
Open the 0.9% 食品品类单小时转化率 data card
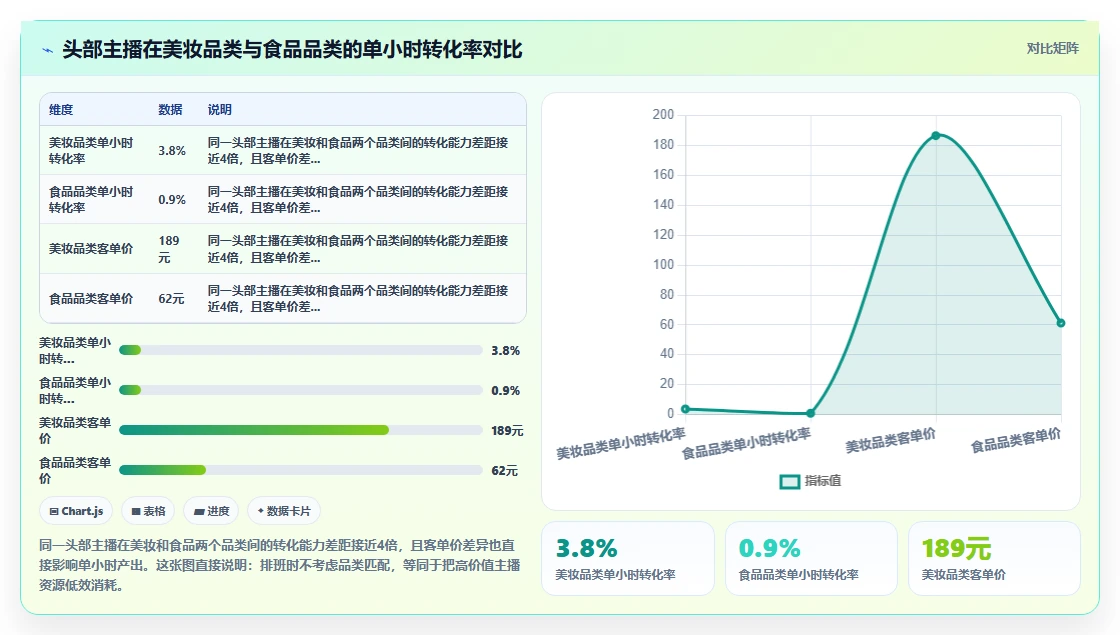coord(811,559)
